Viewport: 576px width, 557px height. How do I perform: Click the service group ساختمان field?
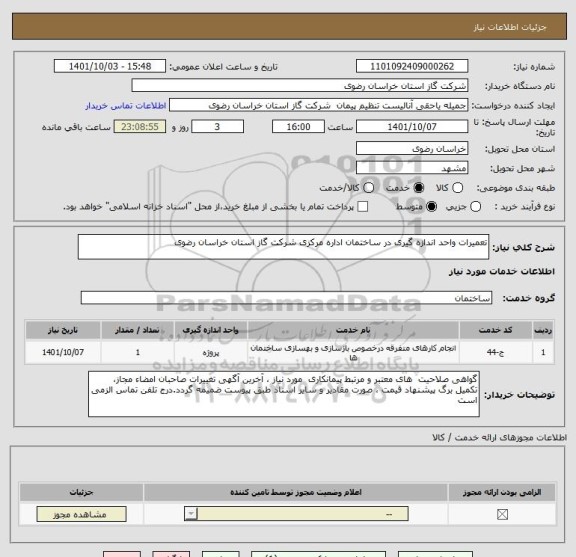pos(286,298)
